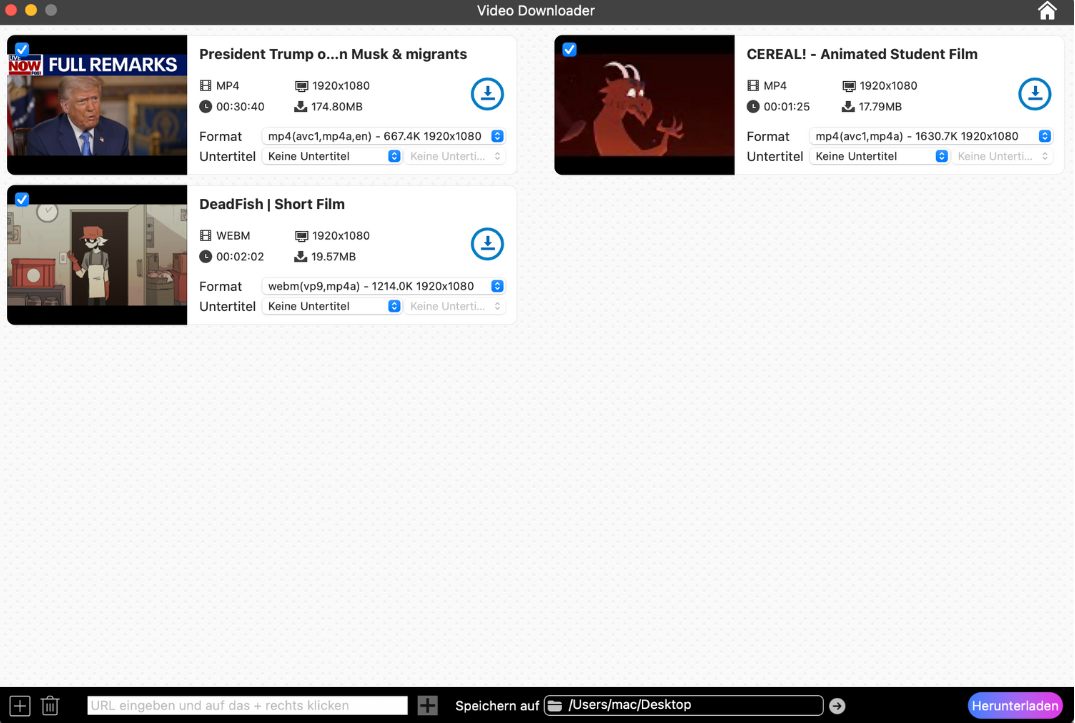Uncheck the President Trump video selection
The height and width of the screenshot is (723, 1075).
pos(21,49)
